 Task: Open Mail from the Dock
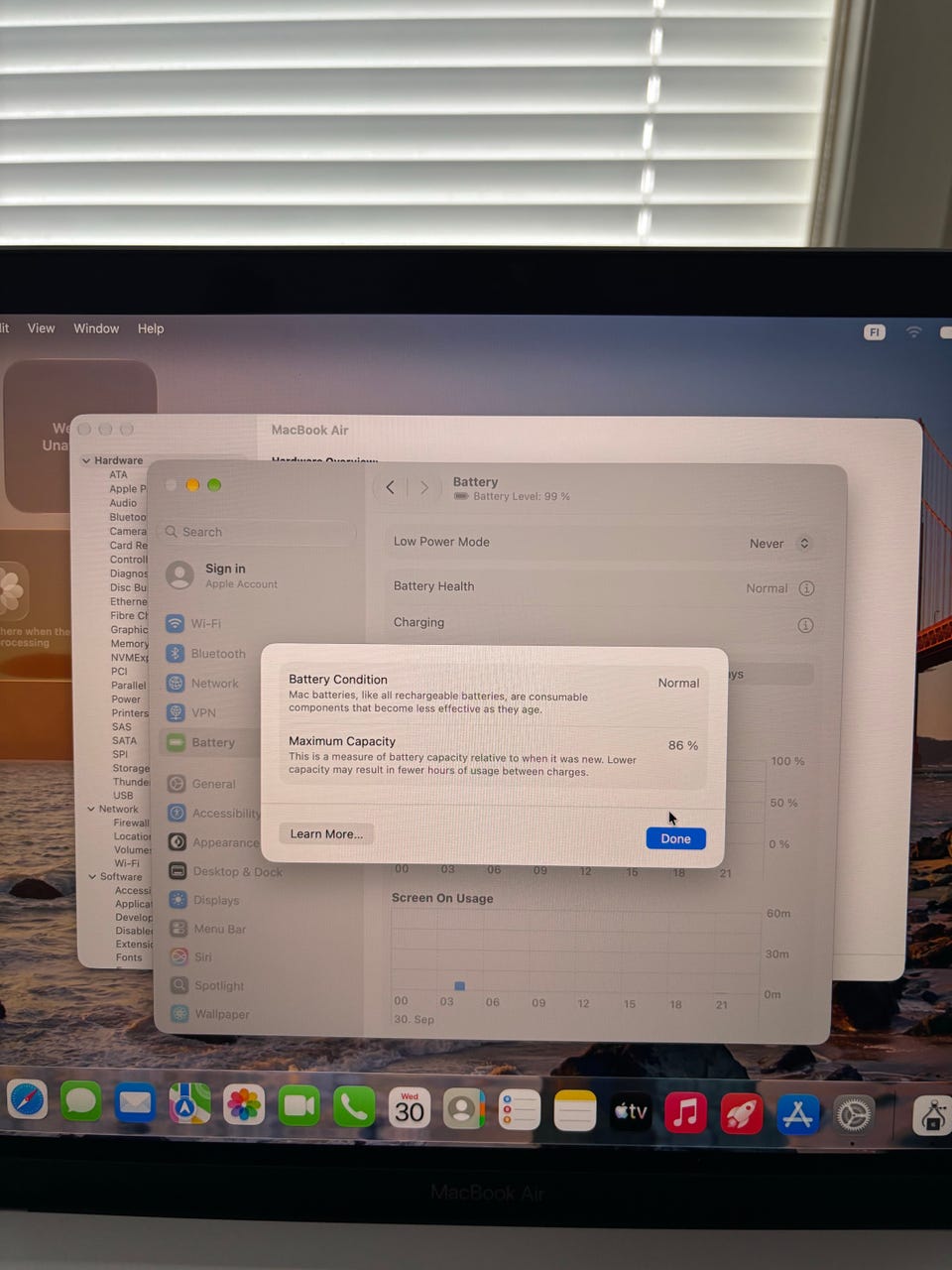tap(135, 1103)
